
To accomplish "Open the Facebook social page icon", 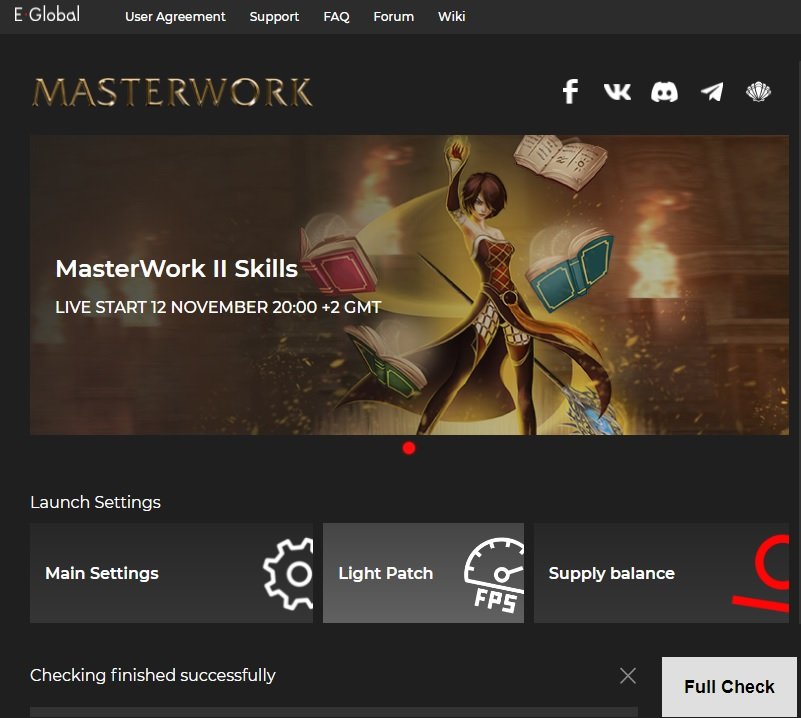I will coord(571,91).
